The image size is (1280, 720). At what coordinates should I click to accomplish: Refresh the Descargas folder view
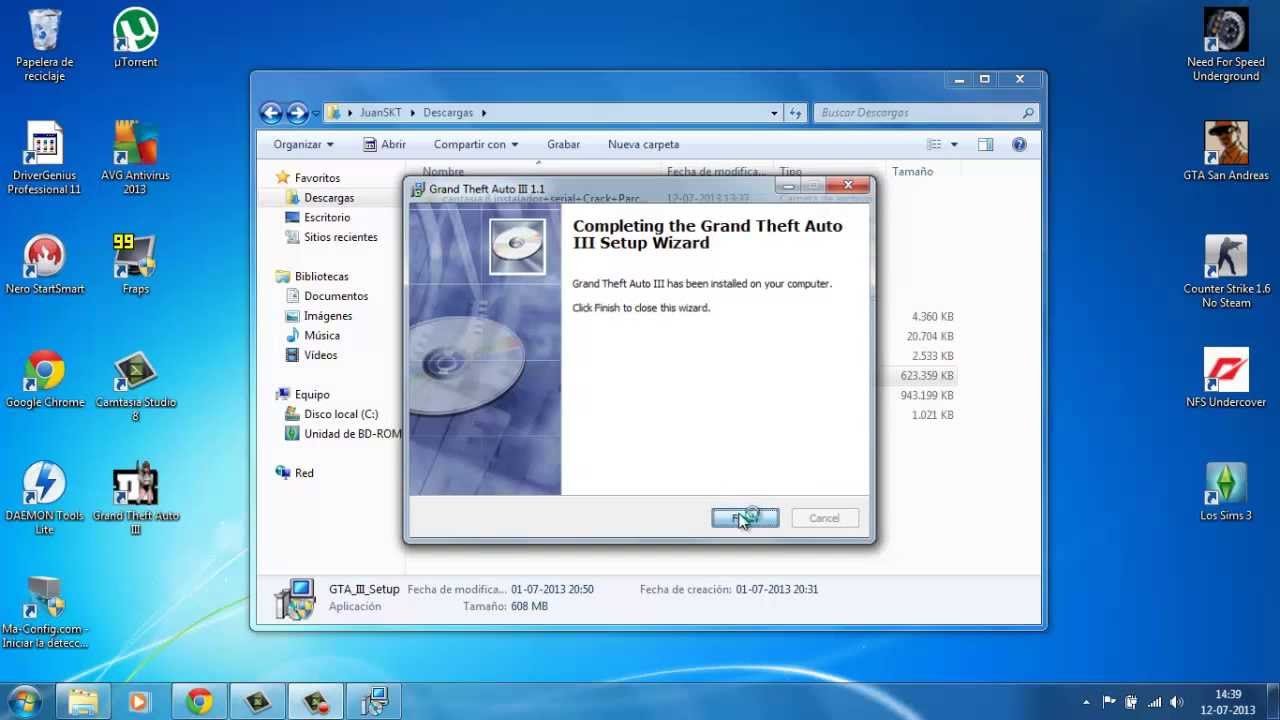tap(795, 113)
